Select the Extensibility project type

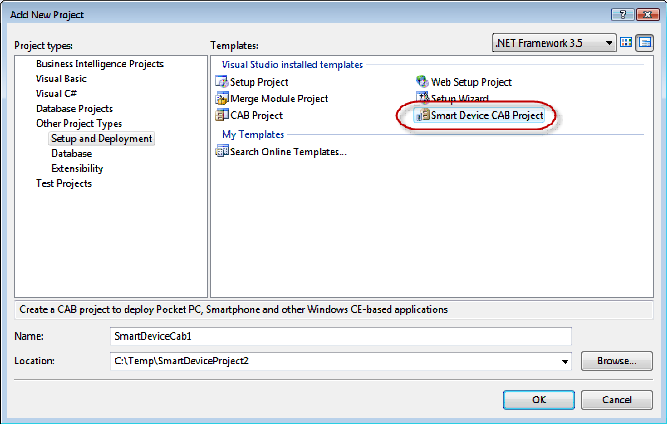[x=77, y=168]
